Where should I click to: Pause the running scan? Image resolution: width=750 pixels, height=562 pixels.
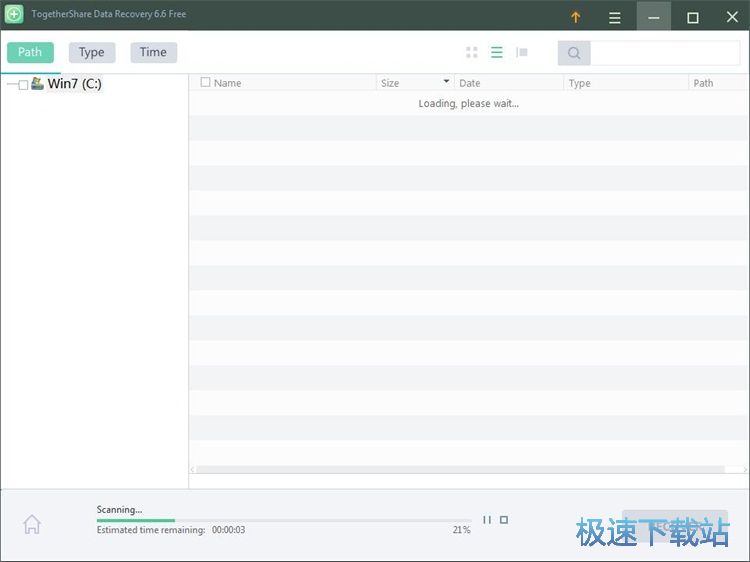click(x=487, y=520)
